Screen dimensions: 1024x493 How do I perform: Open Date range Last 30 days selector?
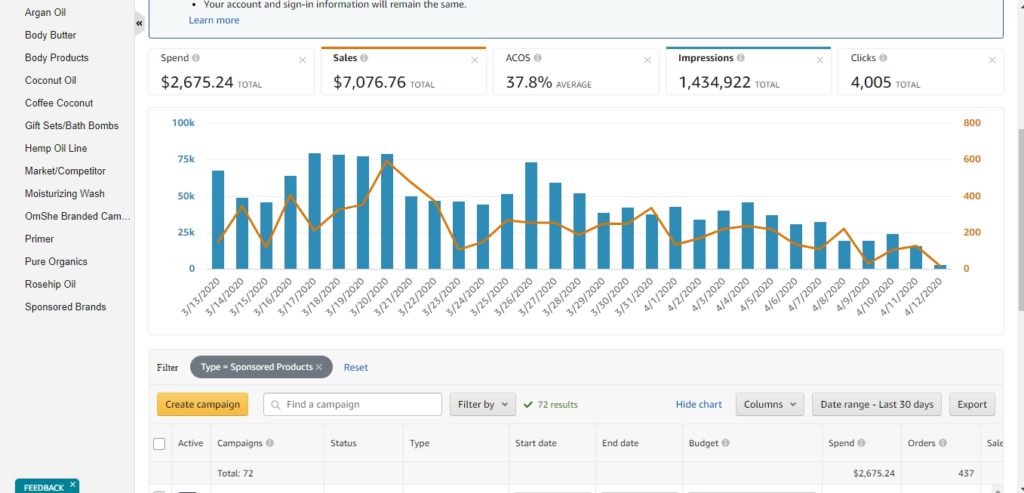876,404
